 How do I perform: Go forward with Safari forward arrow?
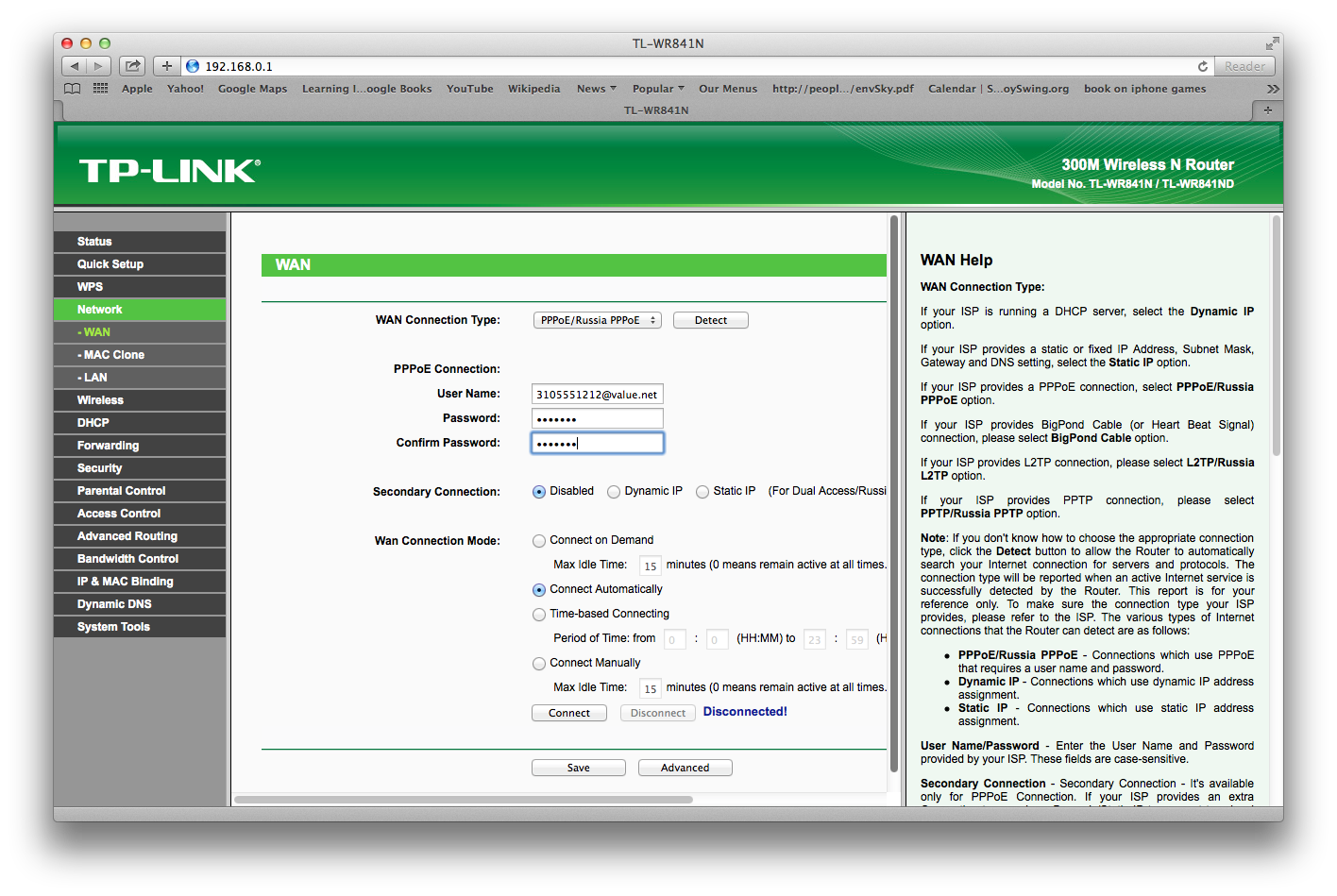(99, 66)
